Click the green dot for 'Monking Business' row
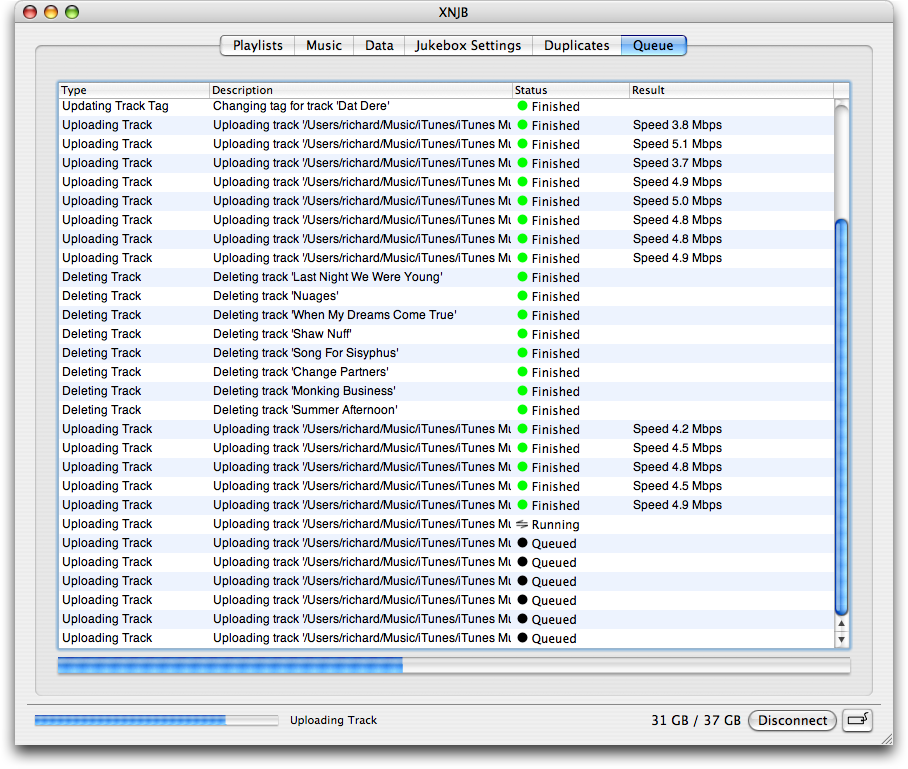The width and height of the screenshot is (908, 769). coord(522,391)
